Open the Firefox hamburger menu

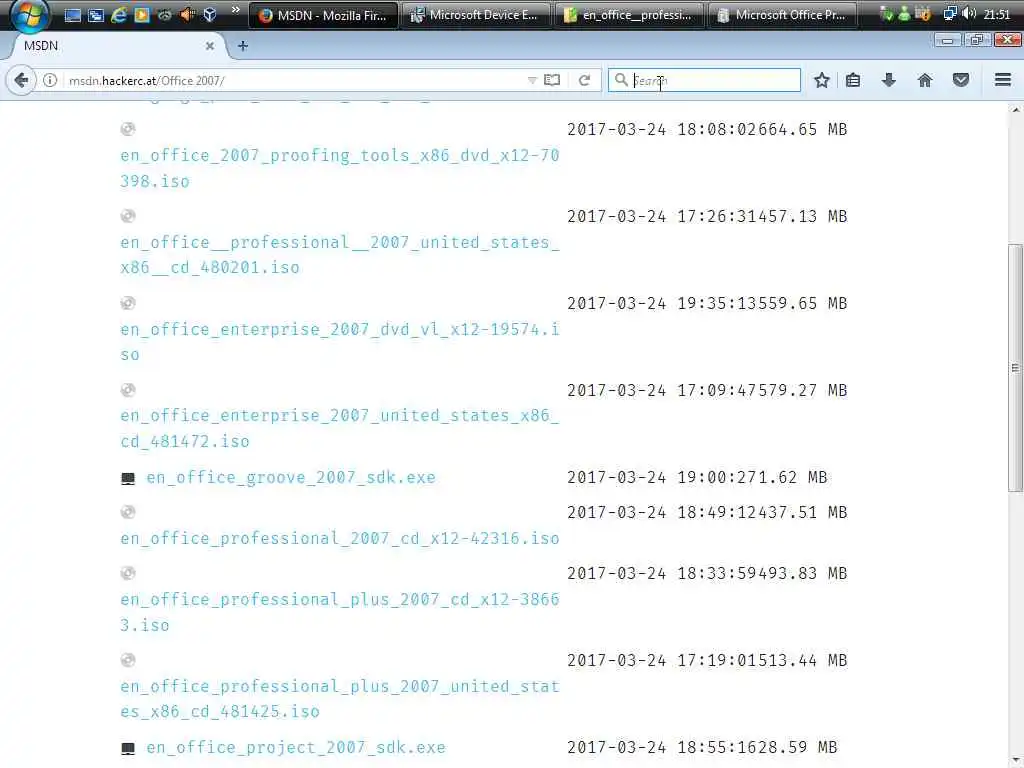point(1003,80)
